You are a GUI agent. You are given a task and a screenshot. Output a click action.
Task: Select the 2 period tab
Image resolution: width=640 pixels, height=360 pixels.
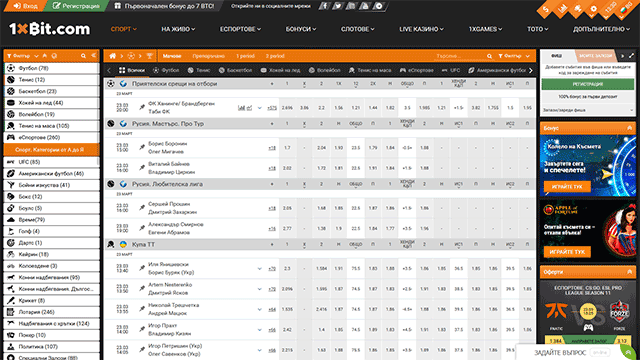[275, 56]
